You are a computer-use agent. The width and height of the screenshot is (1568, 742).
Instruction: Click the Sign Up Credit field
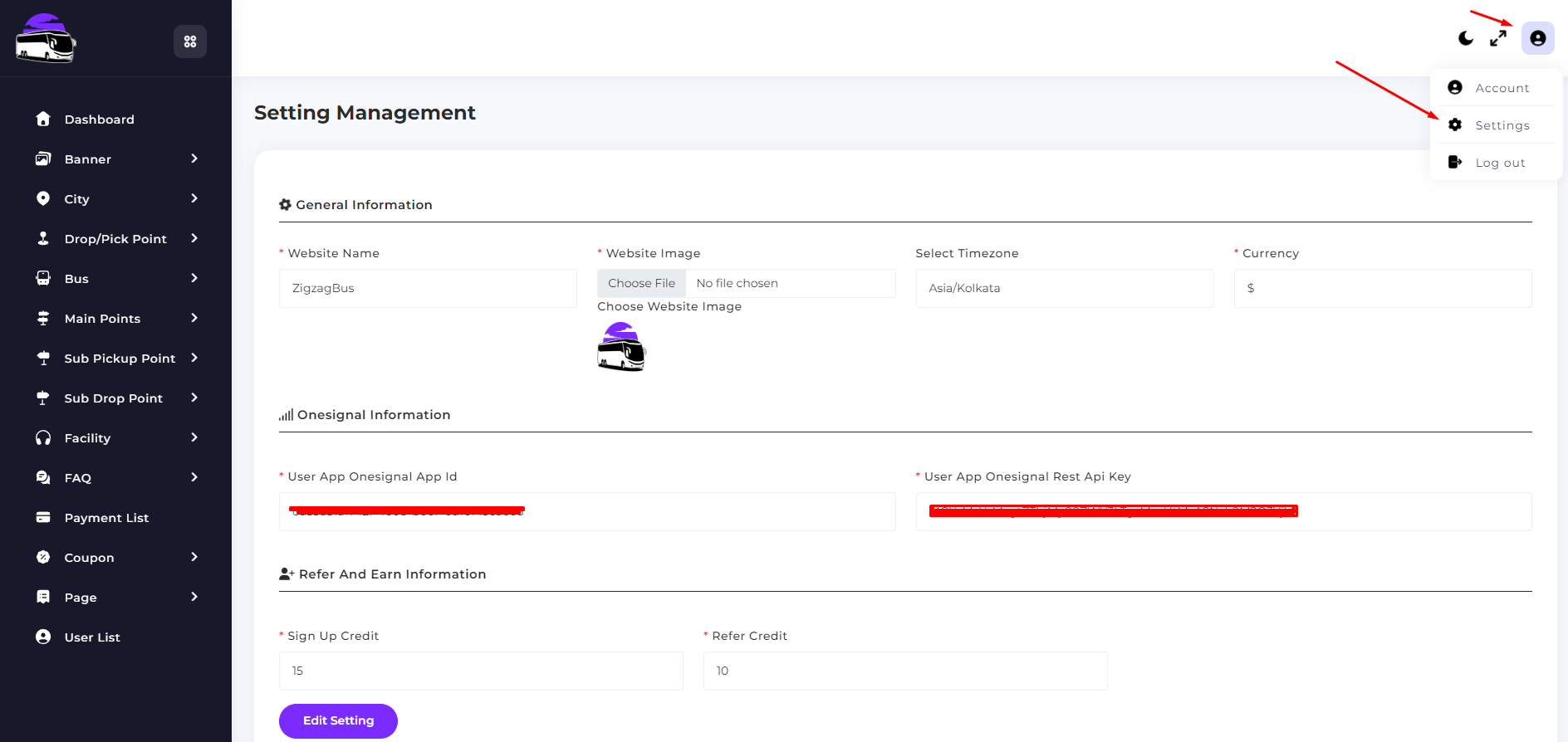click(x=481, y=671)
